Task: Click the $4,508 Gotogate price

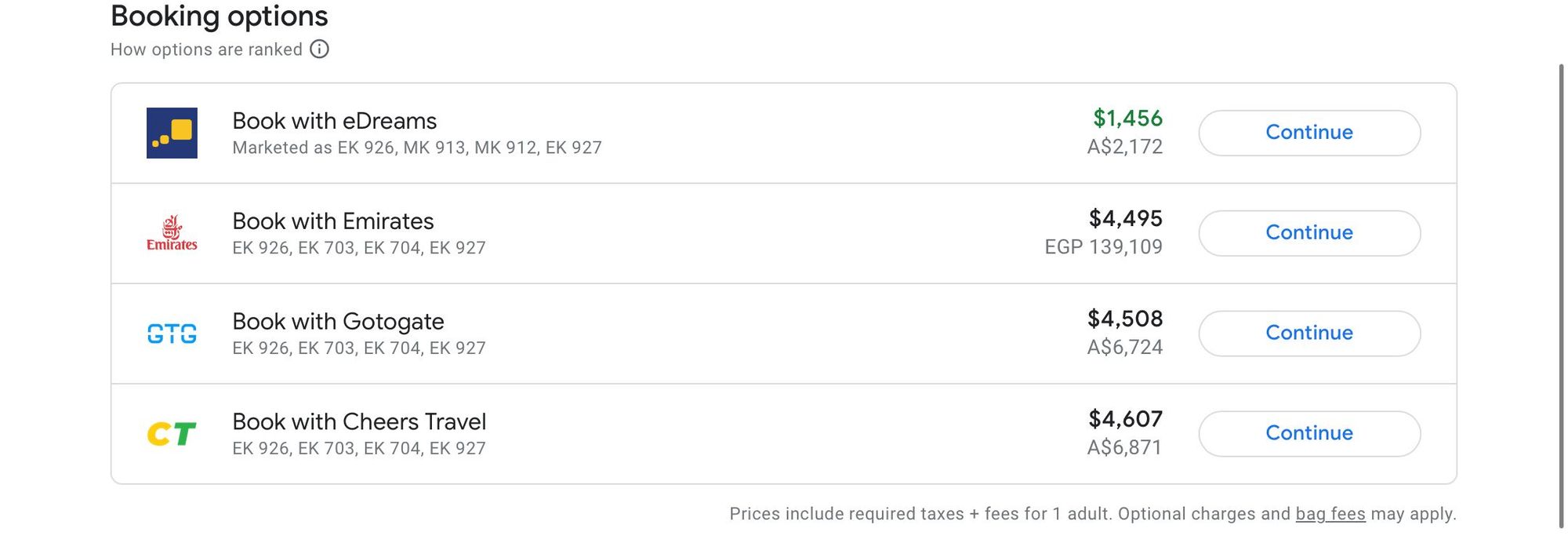Action: click(x=1125, y=319)
